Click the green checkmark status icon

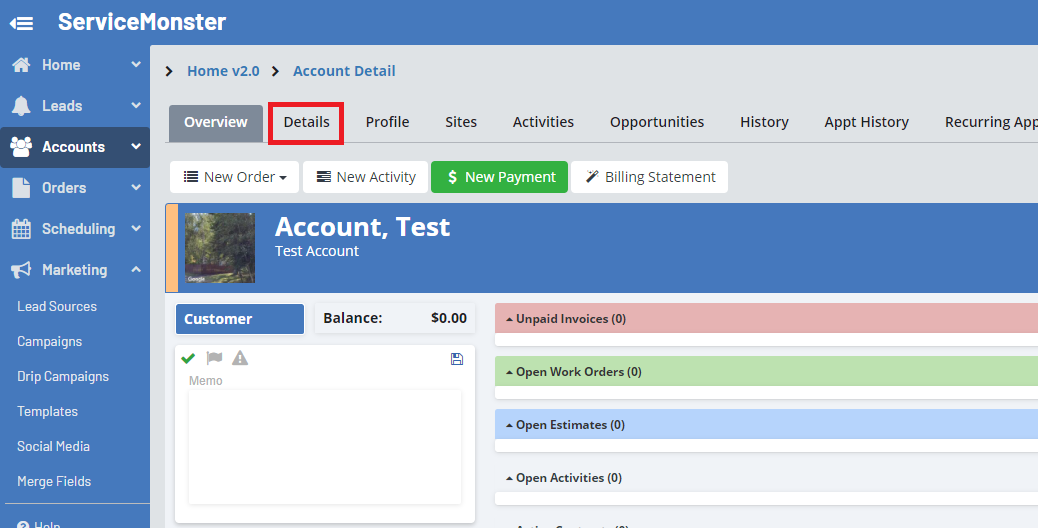tap(188, 358)
